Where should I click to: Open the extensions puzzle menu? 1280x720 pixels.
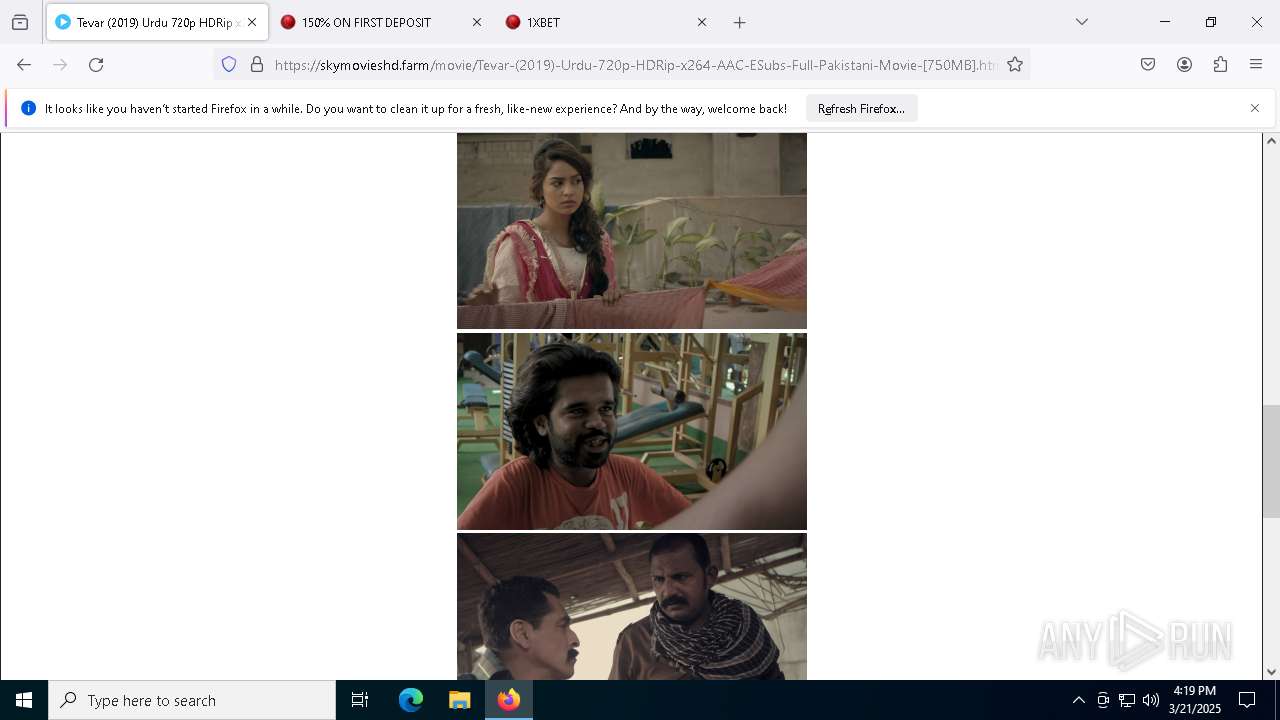1220,65
